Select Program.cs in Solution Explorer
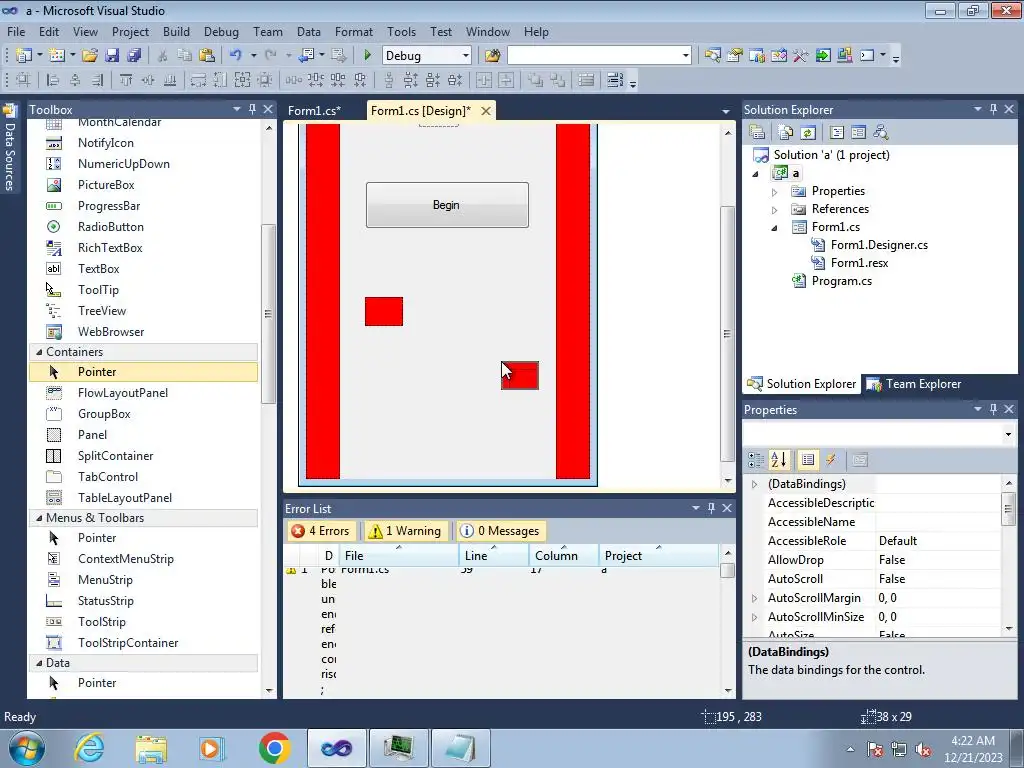 (x=841, y=281)
